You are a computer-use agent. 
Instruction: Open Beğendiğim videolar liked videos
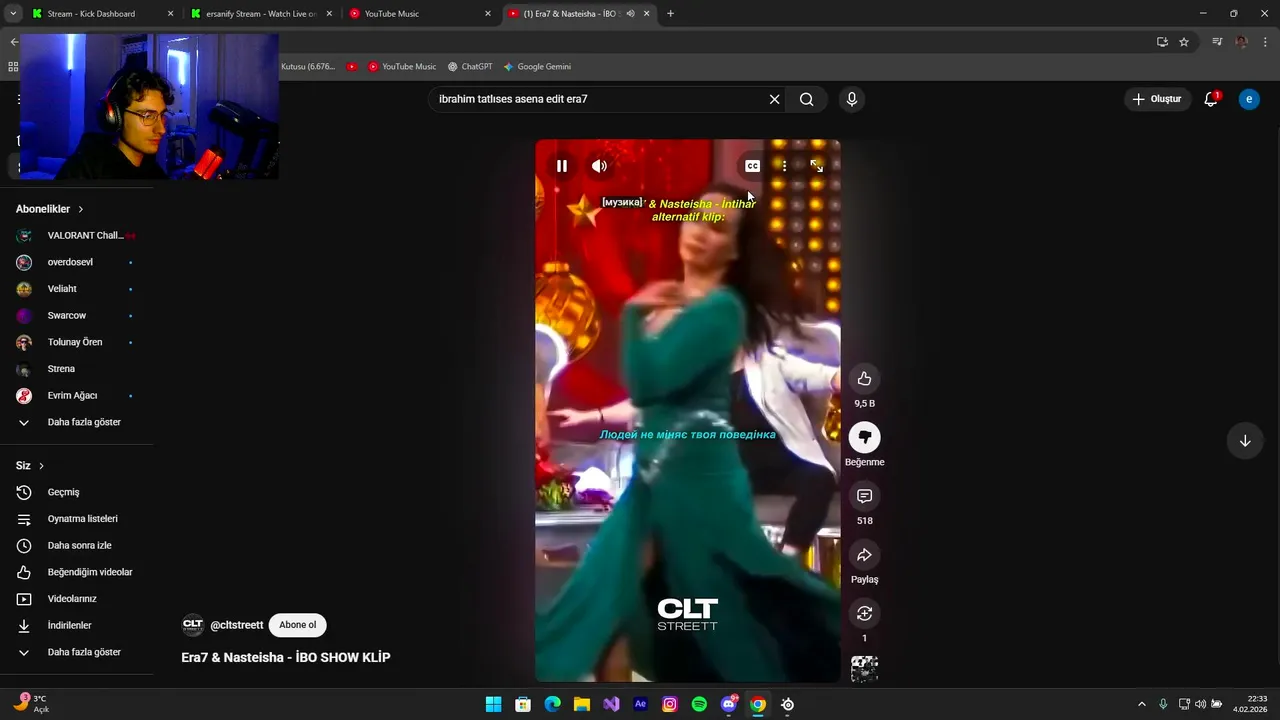click(x=76, y=572)
